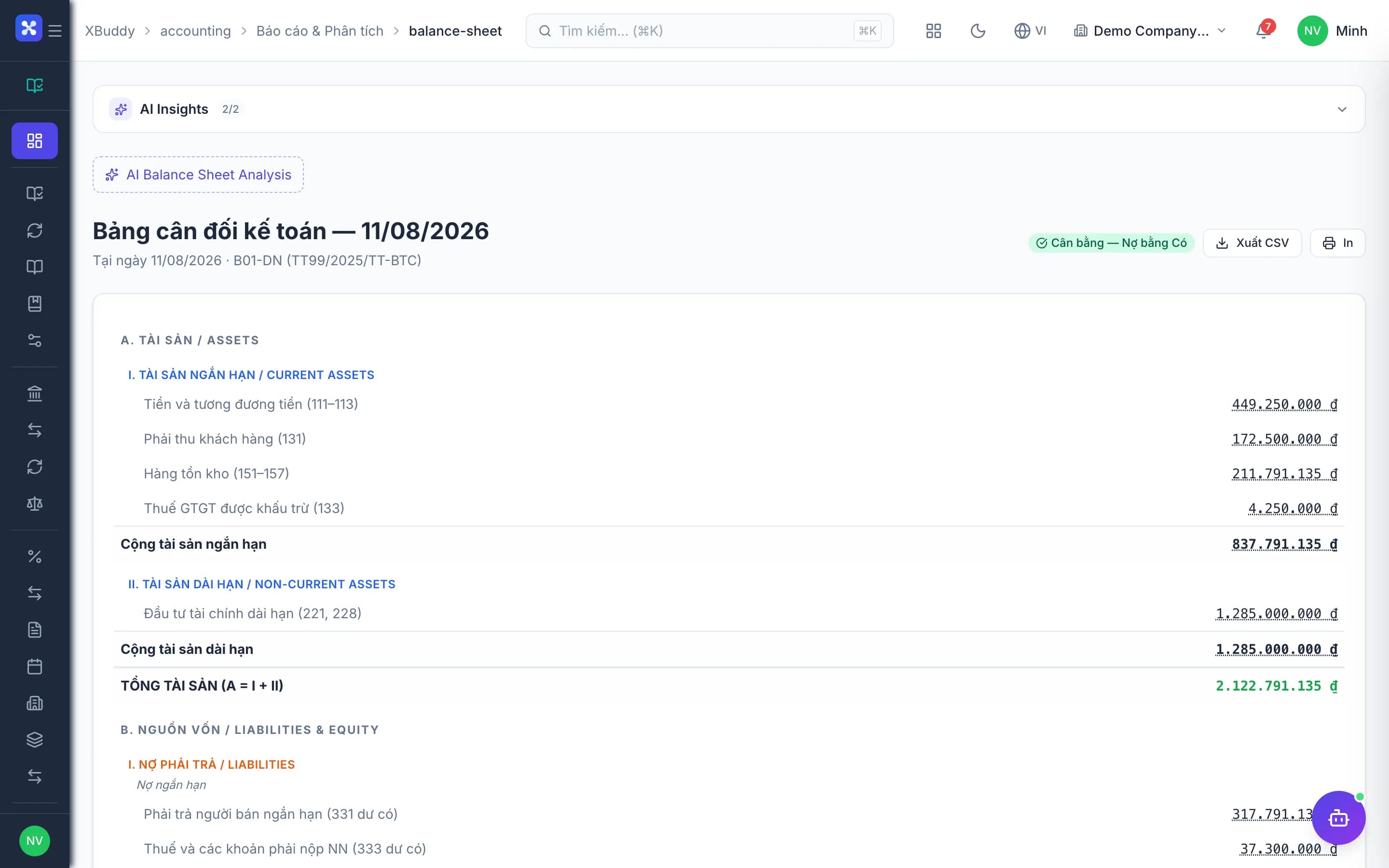Screen dimensions: 1389x868
Task: Click the A. TÀI SẢN / ASSETS header
Action: pos(190,340)
